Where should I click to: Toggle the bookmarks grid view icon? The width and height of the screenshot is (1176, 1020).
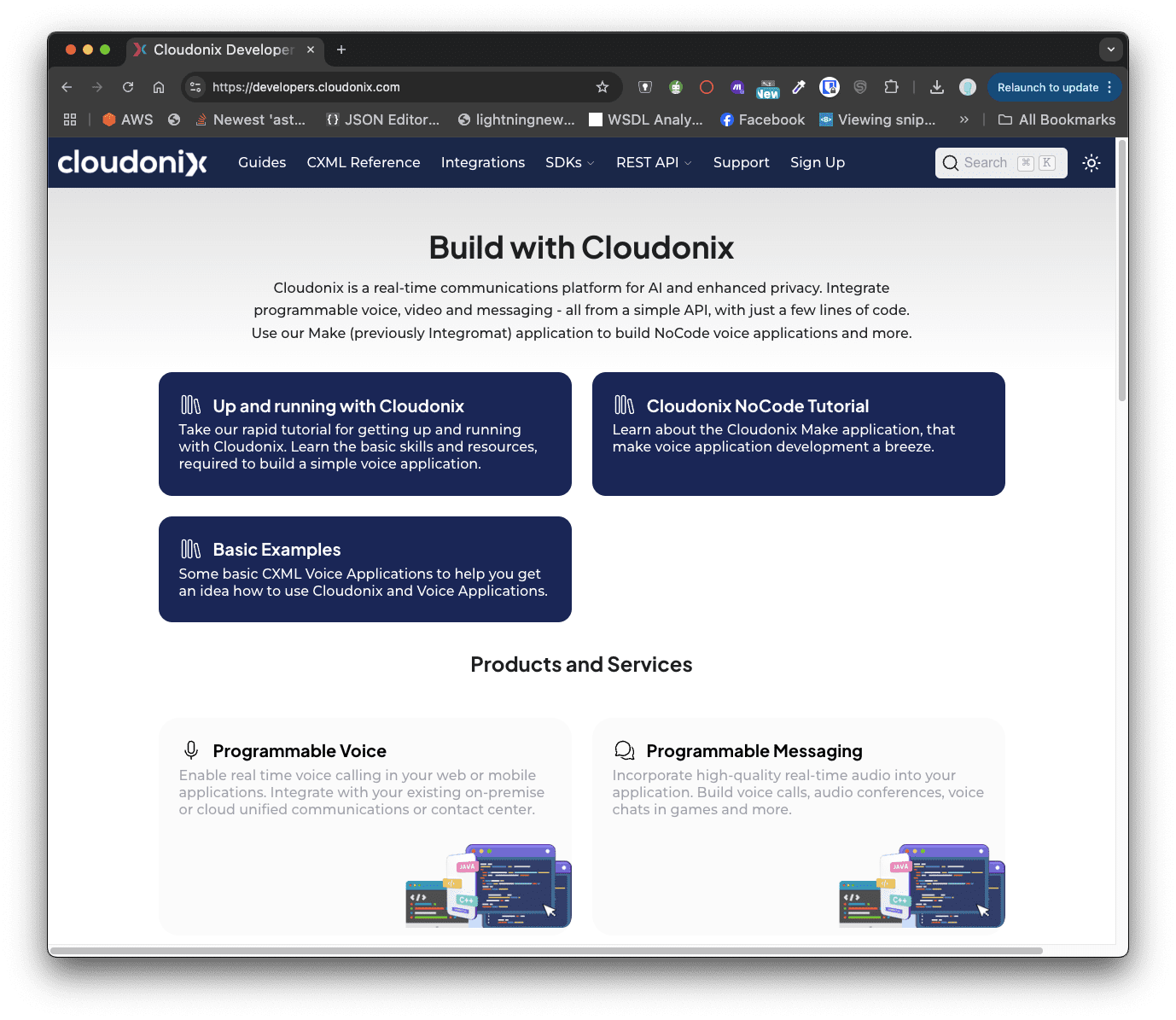coord(69,119)
